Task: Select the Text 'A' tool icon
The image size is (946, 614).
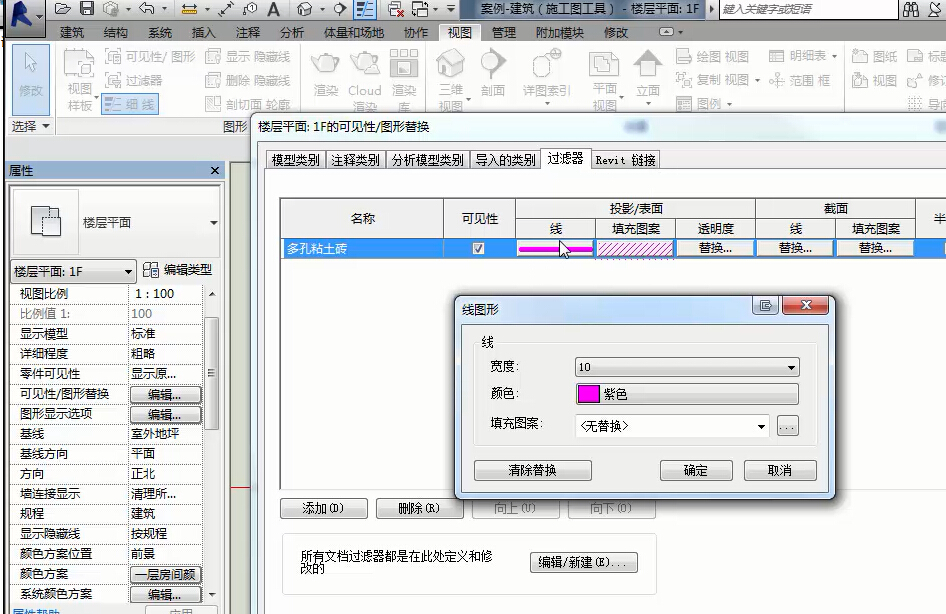Action: click(x=273, y=9)
